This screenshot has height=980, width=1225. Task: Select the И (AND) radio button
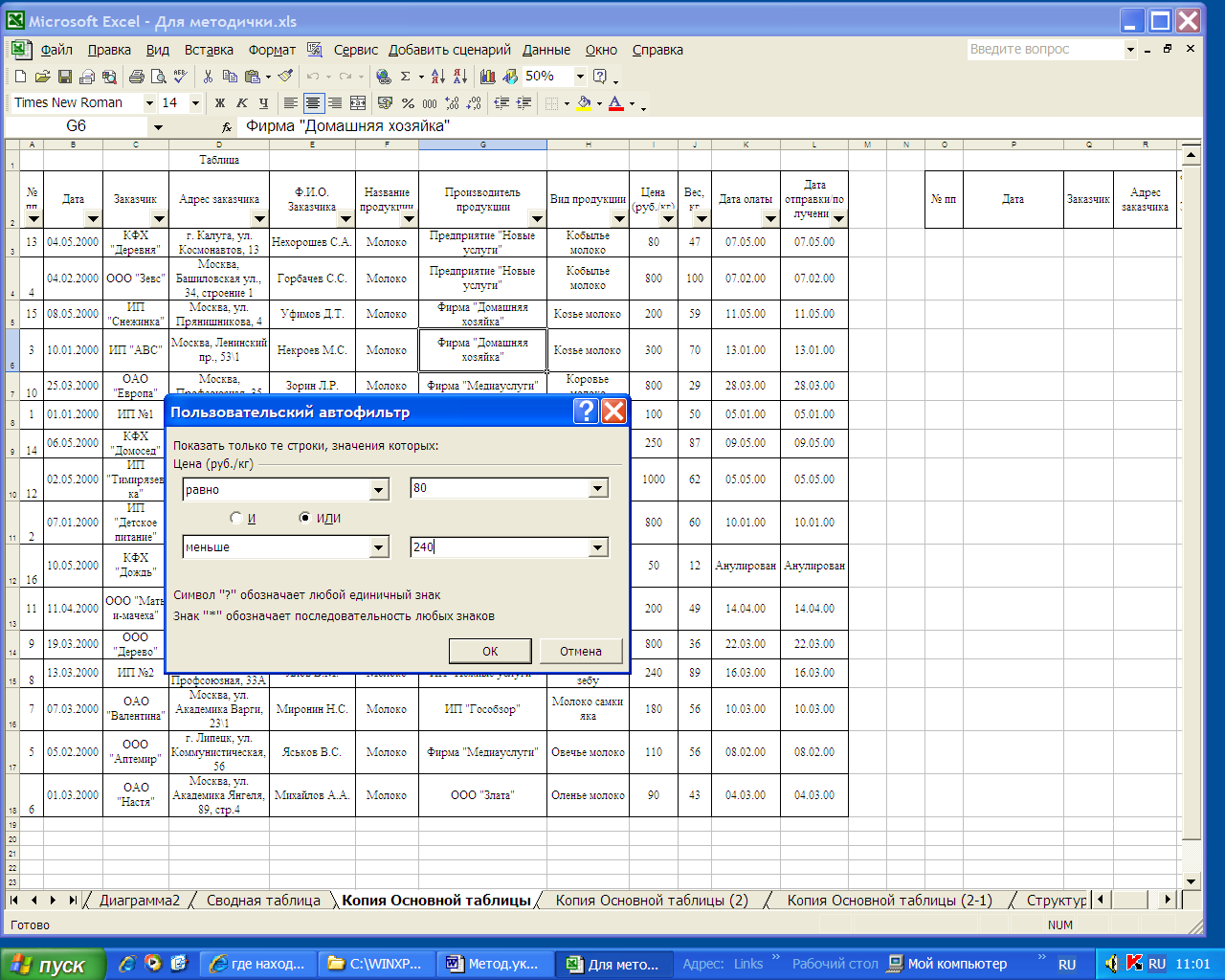tap(236, 518)
